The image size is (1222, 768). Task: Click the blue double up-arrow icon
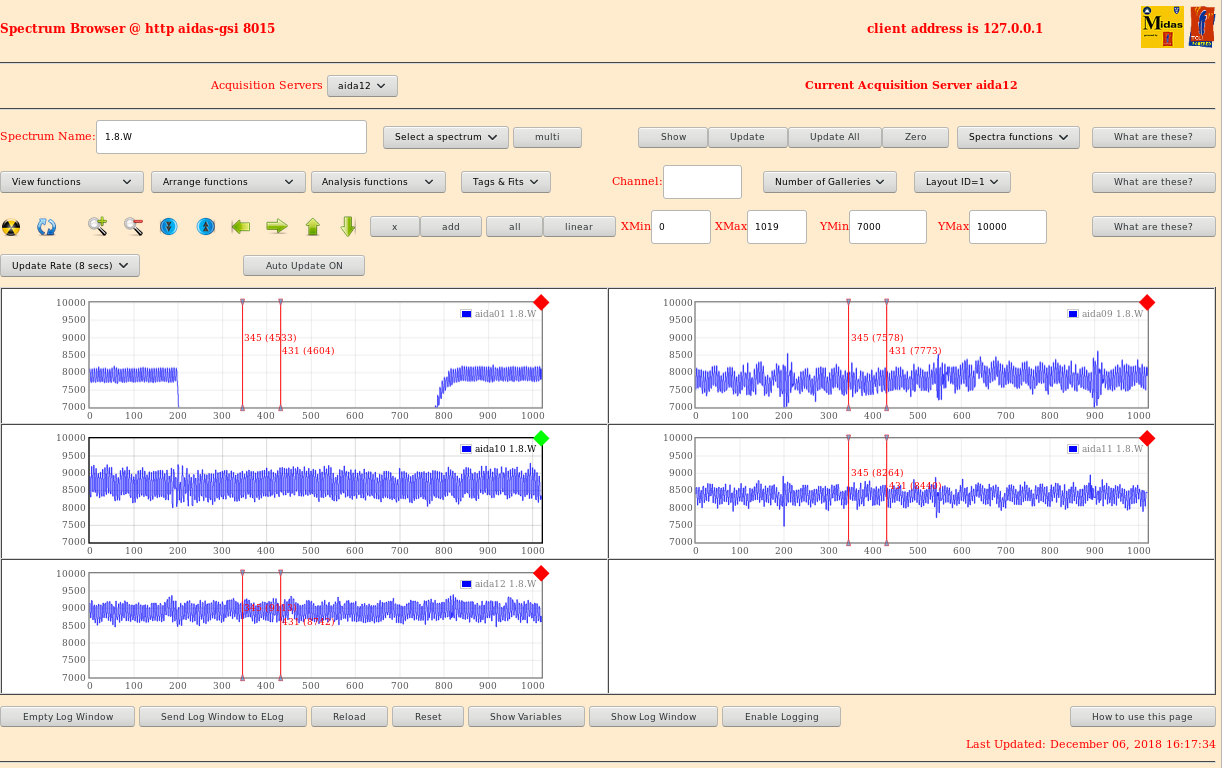pyautogui.click(x=205, y=227)
